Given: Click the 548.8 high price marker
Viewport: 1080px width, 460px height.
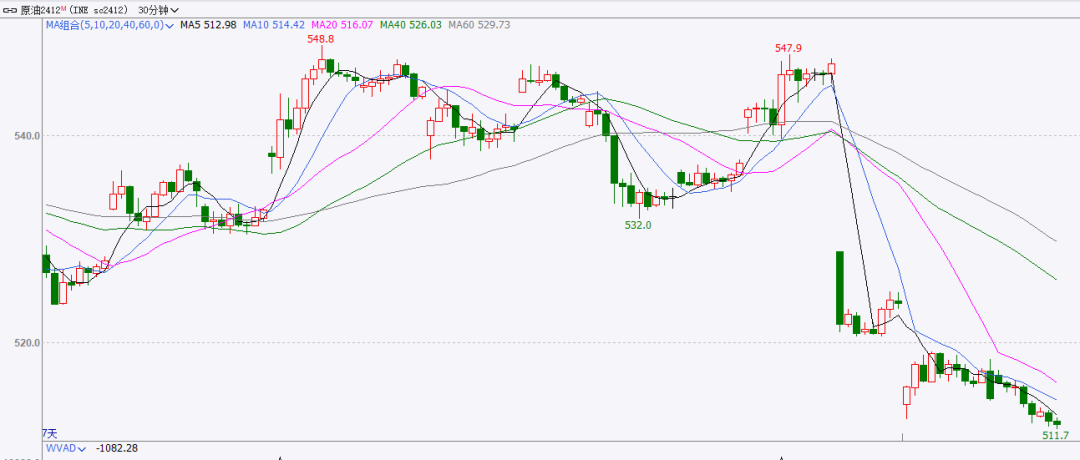Looking at the screenshot, I should pyautogui.click(x=321, y=38).
